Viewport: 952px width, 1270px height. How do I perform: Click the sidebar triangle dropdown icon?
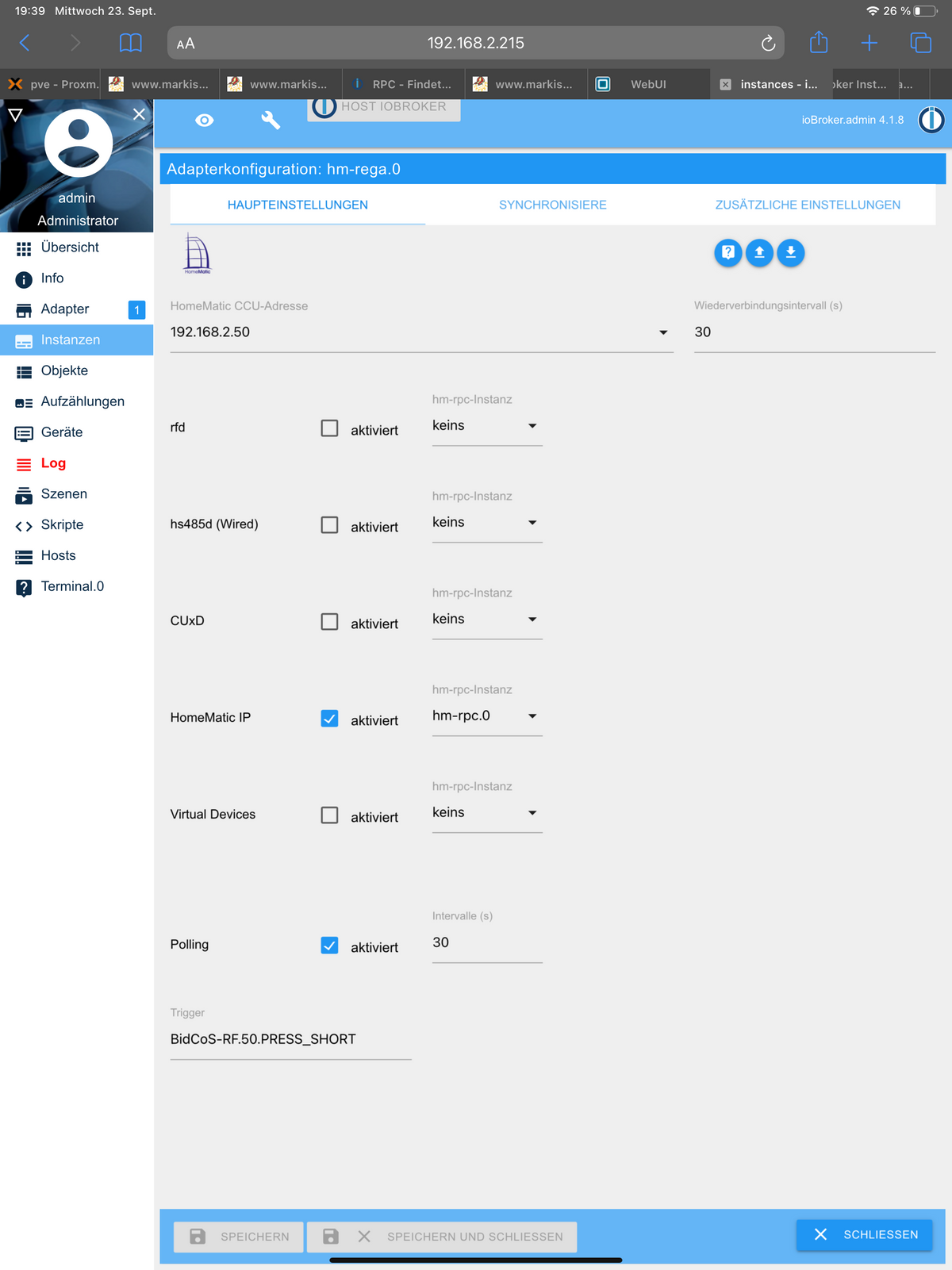tap(14, 115)
